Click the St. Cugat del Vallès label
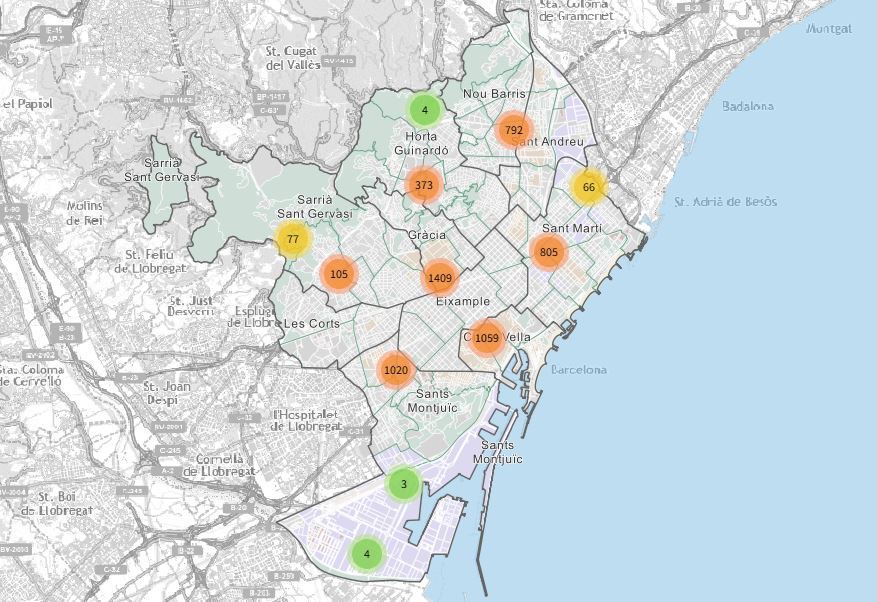Image resolution: width=877 pixels, height=602 pixels. coord(293,58)
